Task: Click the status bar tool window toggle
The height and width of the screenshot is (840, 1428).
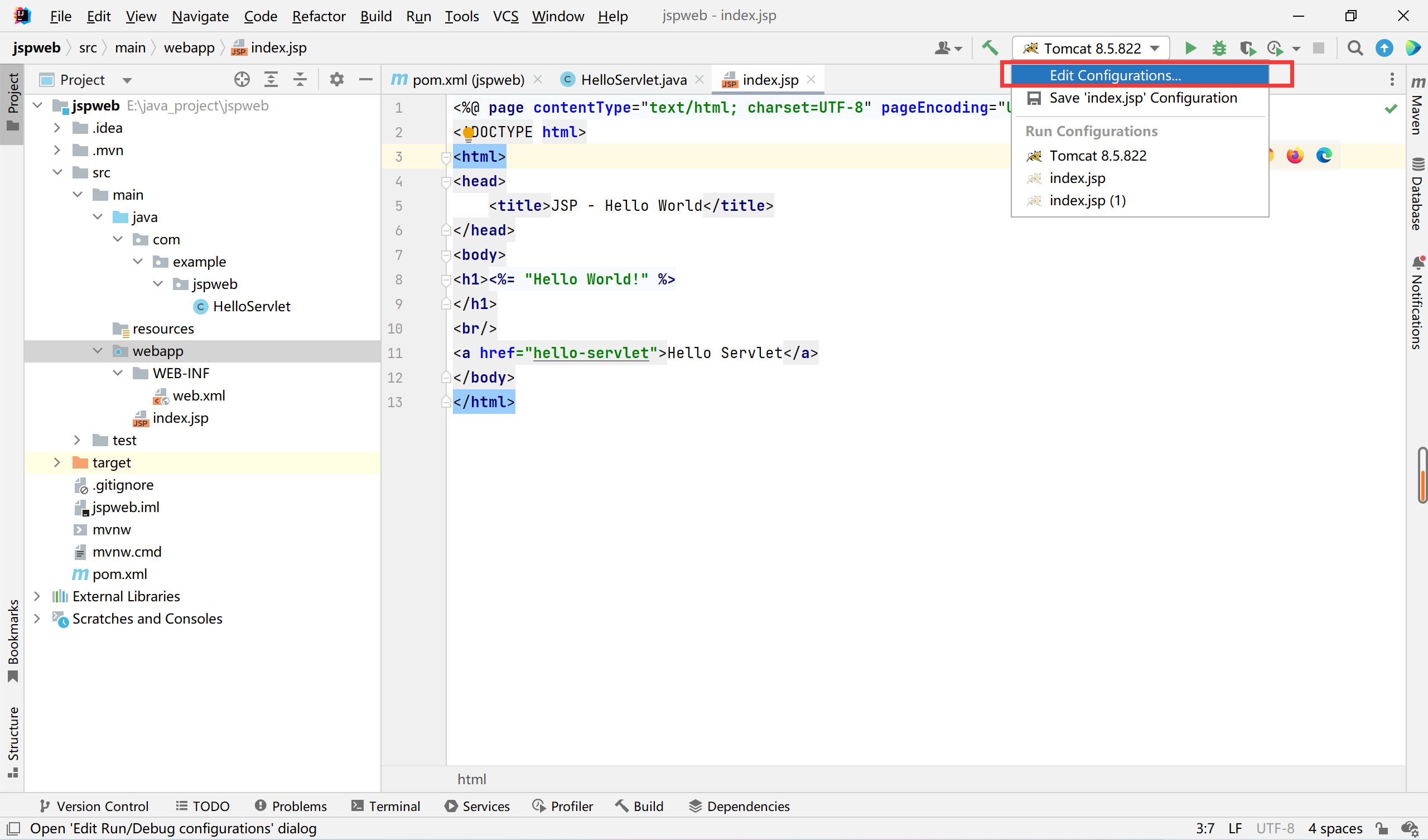Action: coord(13,828)
